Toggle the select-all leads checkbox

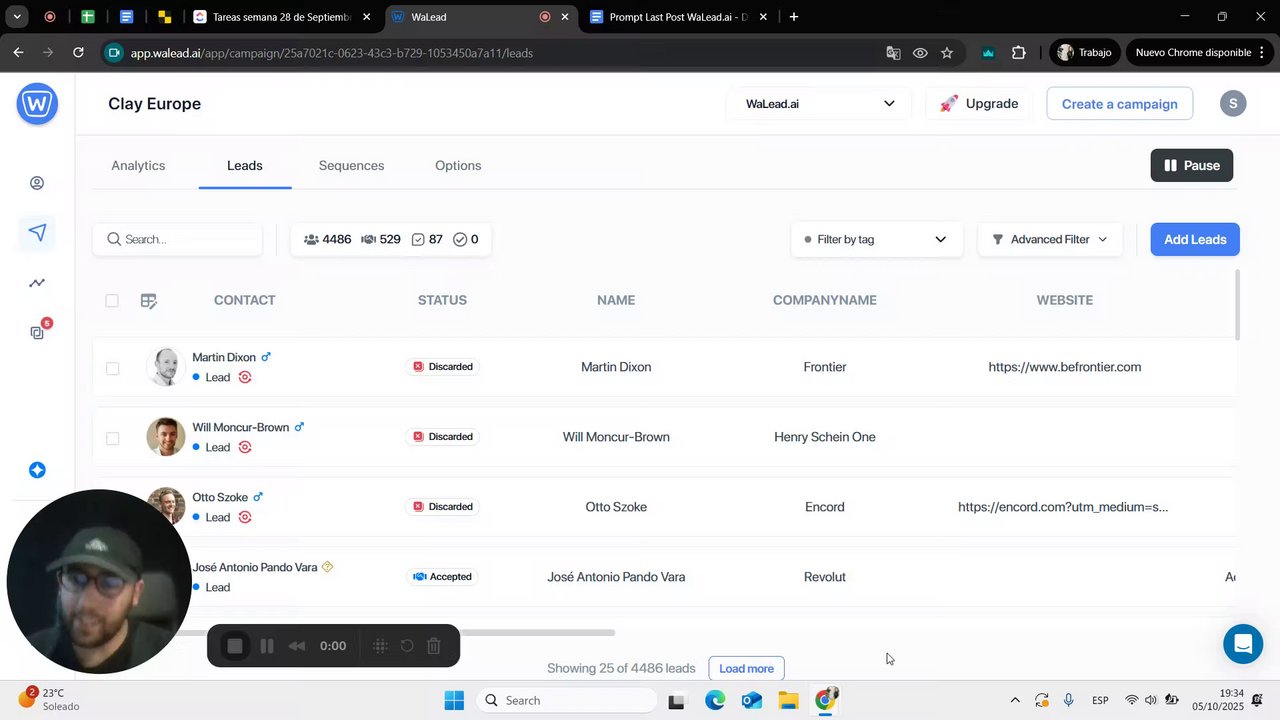pos(112,300)
